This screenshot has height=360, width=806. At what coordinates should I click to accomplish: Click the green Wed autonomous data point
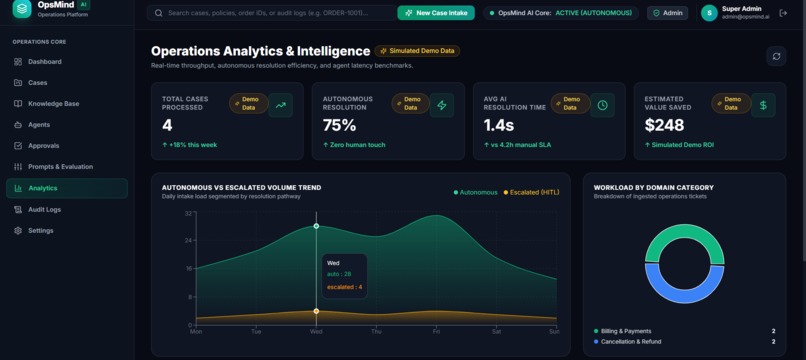[x=316, y=226]
